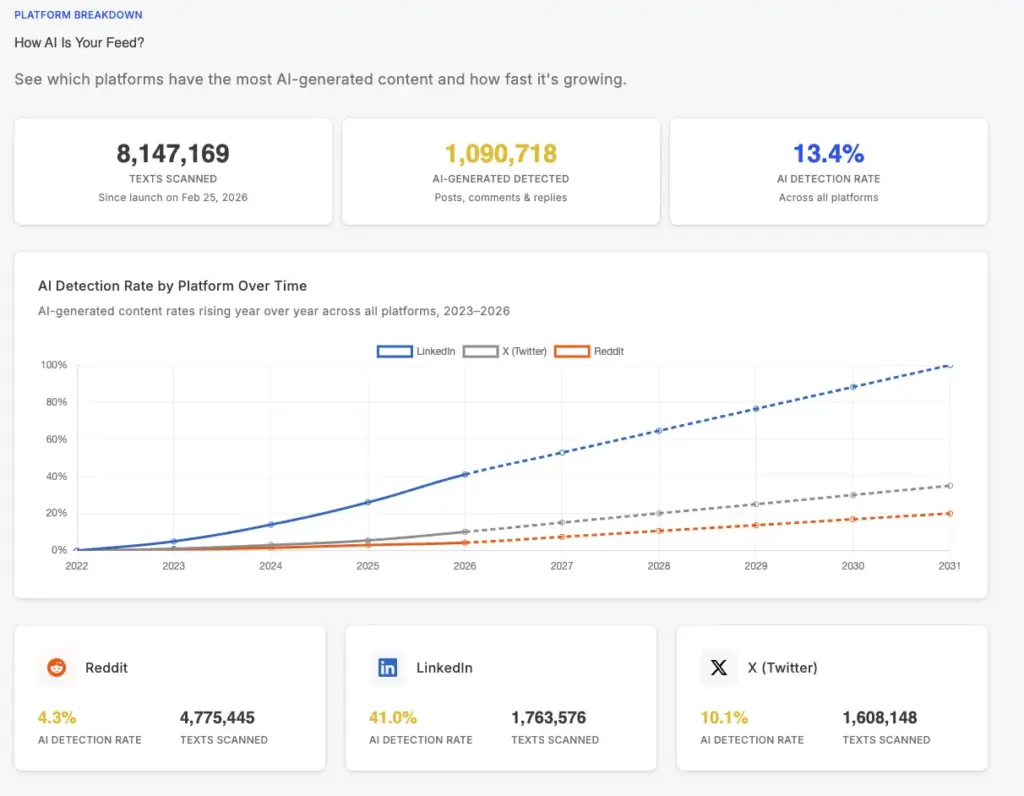Screen dimensions: 1024x796
Task: Click LinkedIn's 41.0% AI detection rate
Action: (x=393, y=717)
